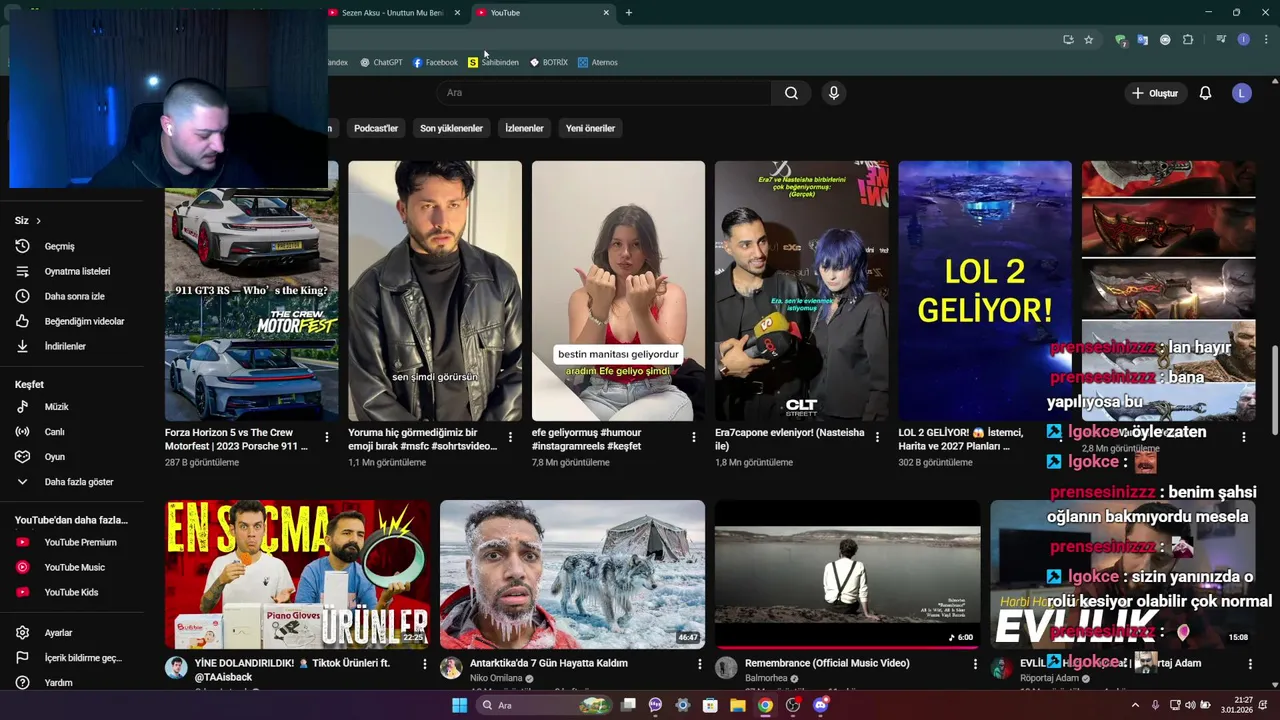
Task: Open YouTube Music link
Action: [x=72, y=567]
